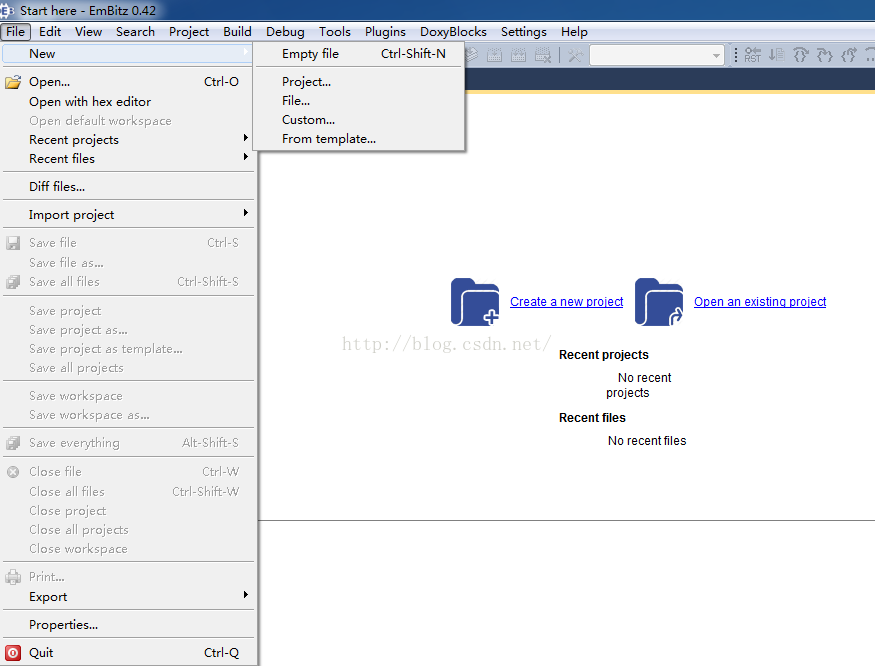875x666 pixels.
Task: Follow the Open an existing project link
Action: pos(760,301)
